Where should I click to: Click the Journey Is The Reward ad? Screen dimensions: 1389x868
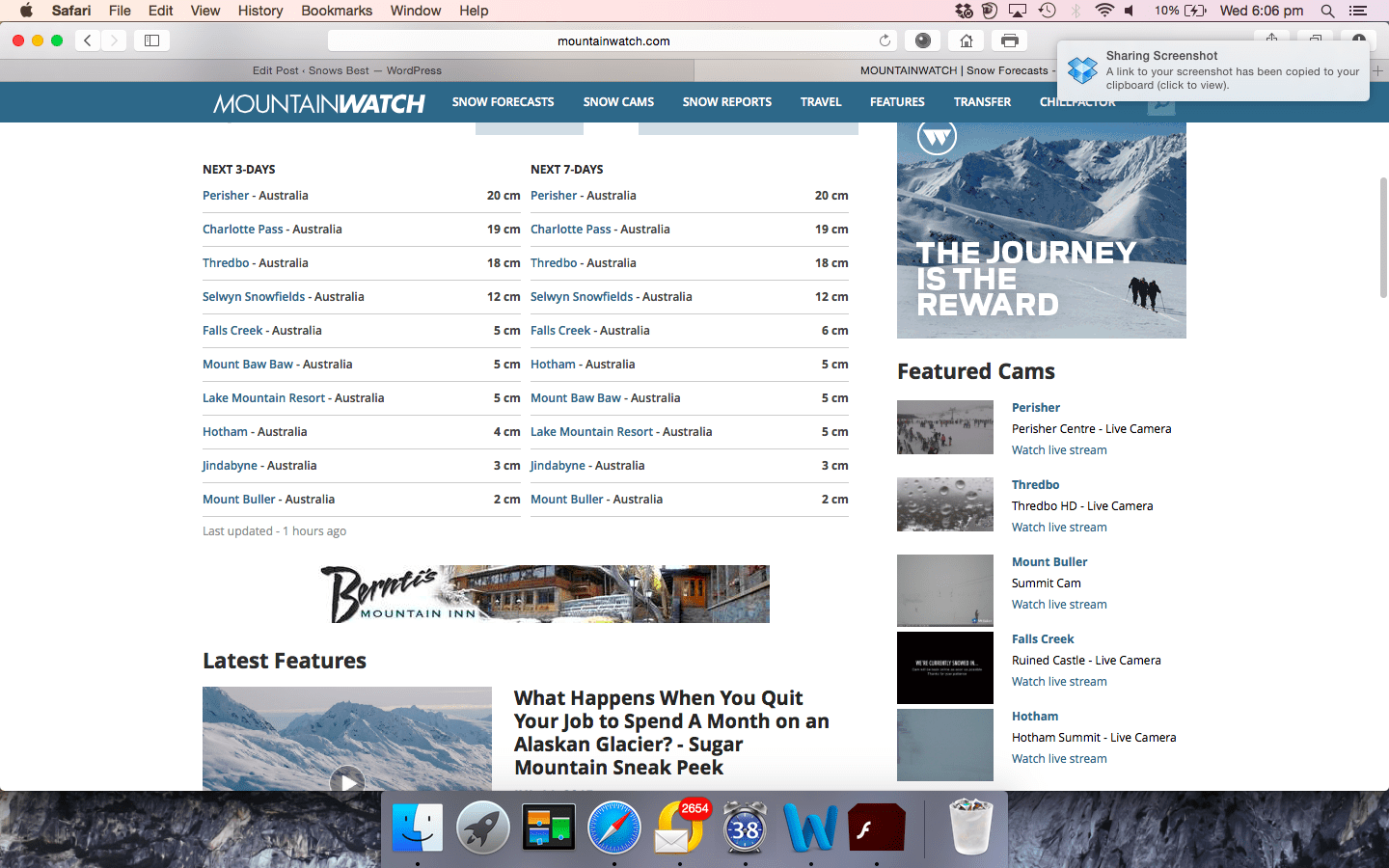pos(1042,230)
